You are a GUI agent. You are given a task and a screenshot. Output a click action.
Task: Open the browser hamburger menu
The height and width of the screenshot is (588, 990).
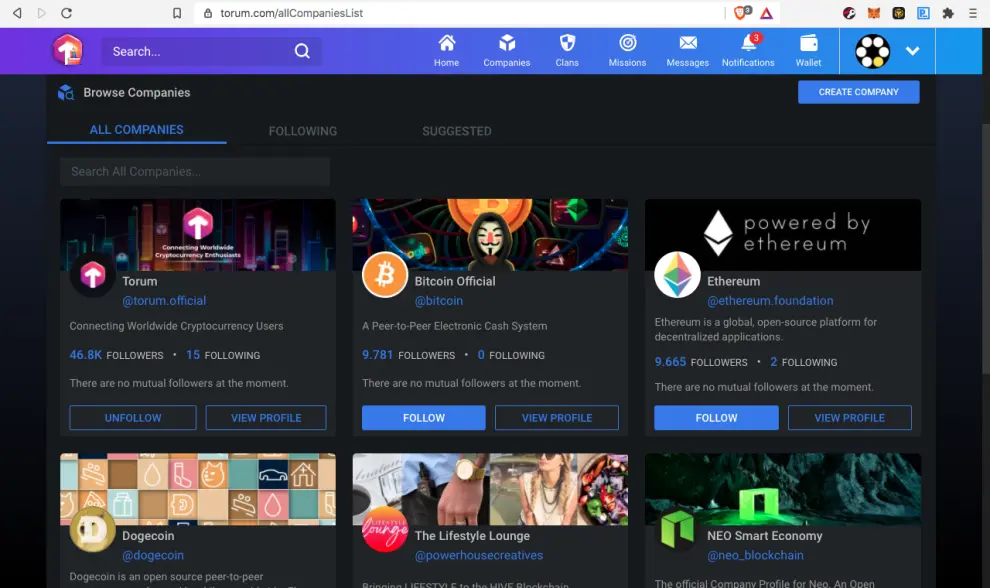click(973, 13)
